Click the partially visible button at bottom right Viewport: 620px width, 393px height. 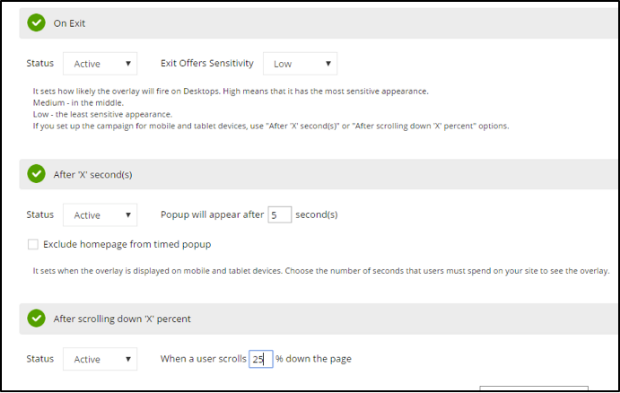tap(534, 388)
